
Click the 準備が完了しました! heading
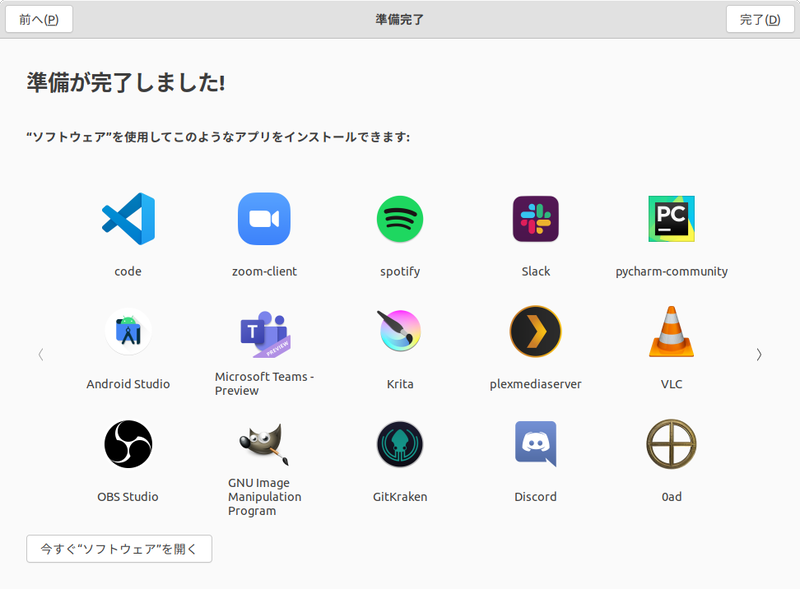point(126,83)
